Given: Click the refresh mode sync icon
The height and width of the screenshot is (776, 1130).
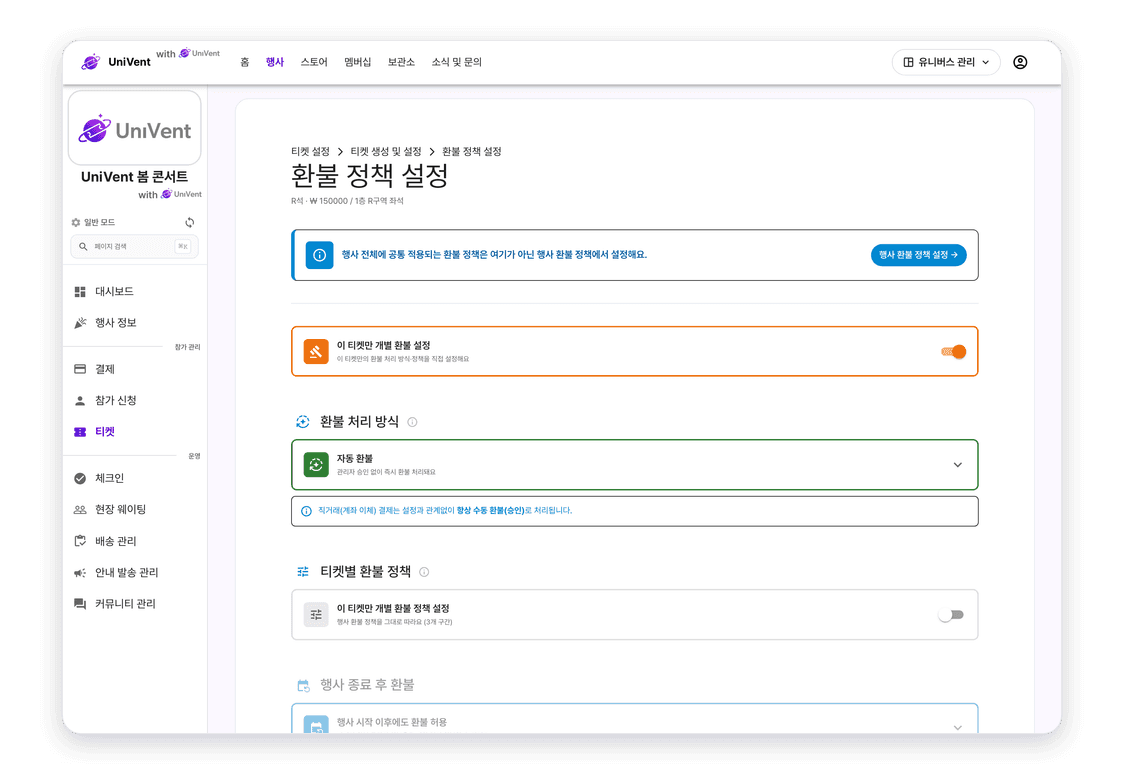Looking at the screenshot, I should [190, 222].
